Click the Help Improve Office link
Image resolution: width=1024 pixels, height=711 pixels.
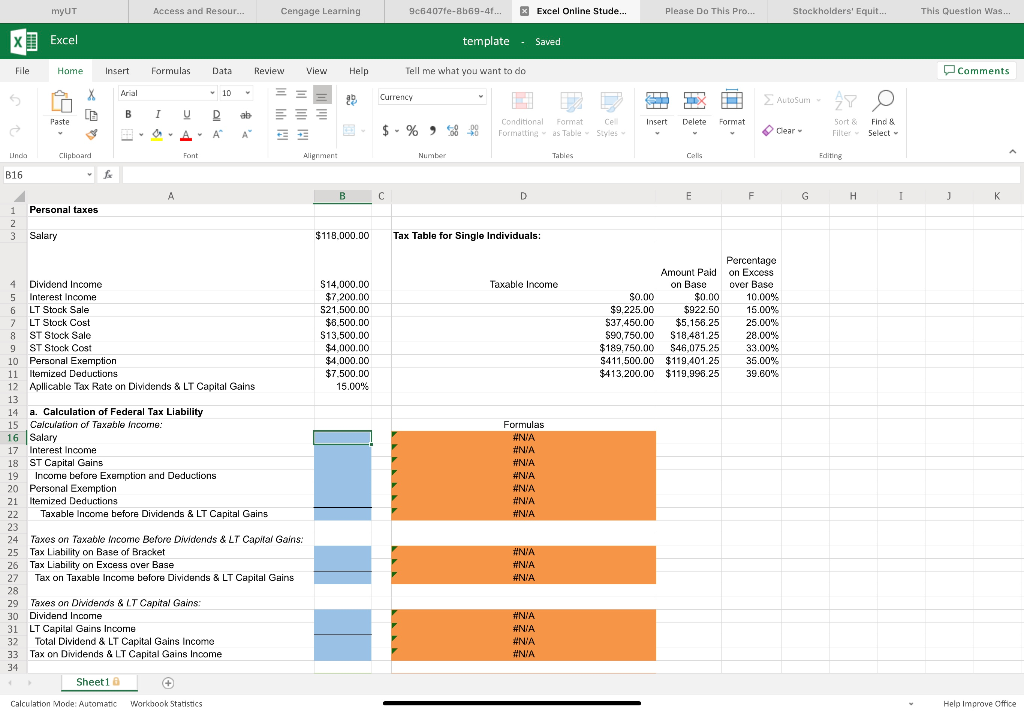click(979, 703)
